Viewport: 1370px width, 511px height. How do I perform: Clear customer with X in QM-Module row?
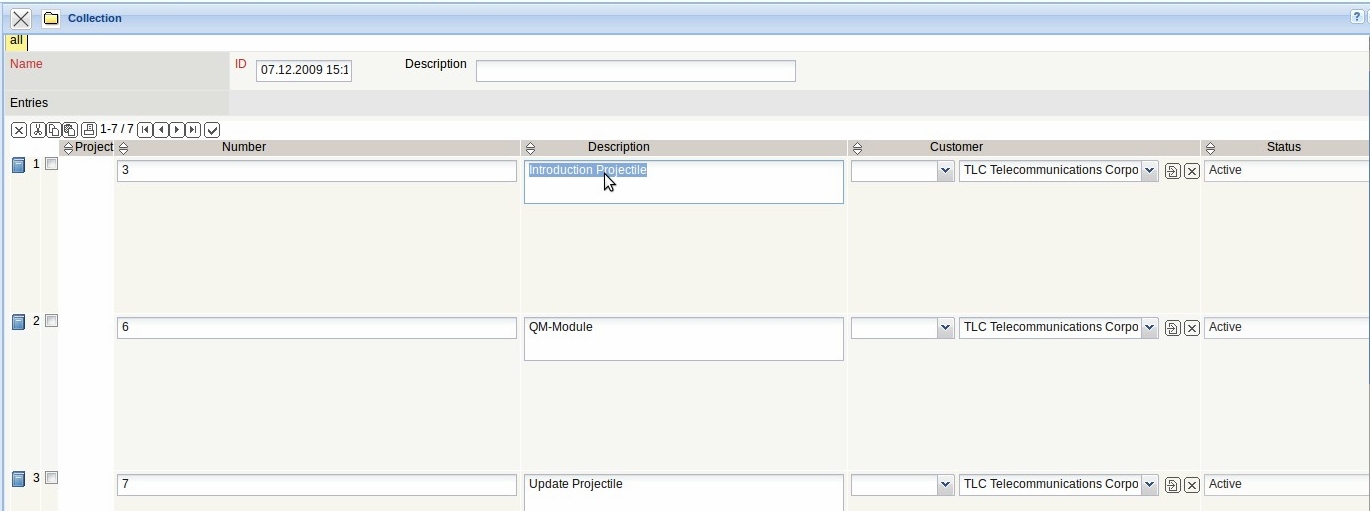point(1192,328)
